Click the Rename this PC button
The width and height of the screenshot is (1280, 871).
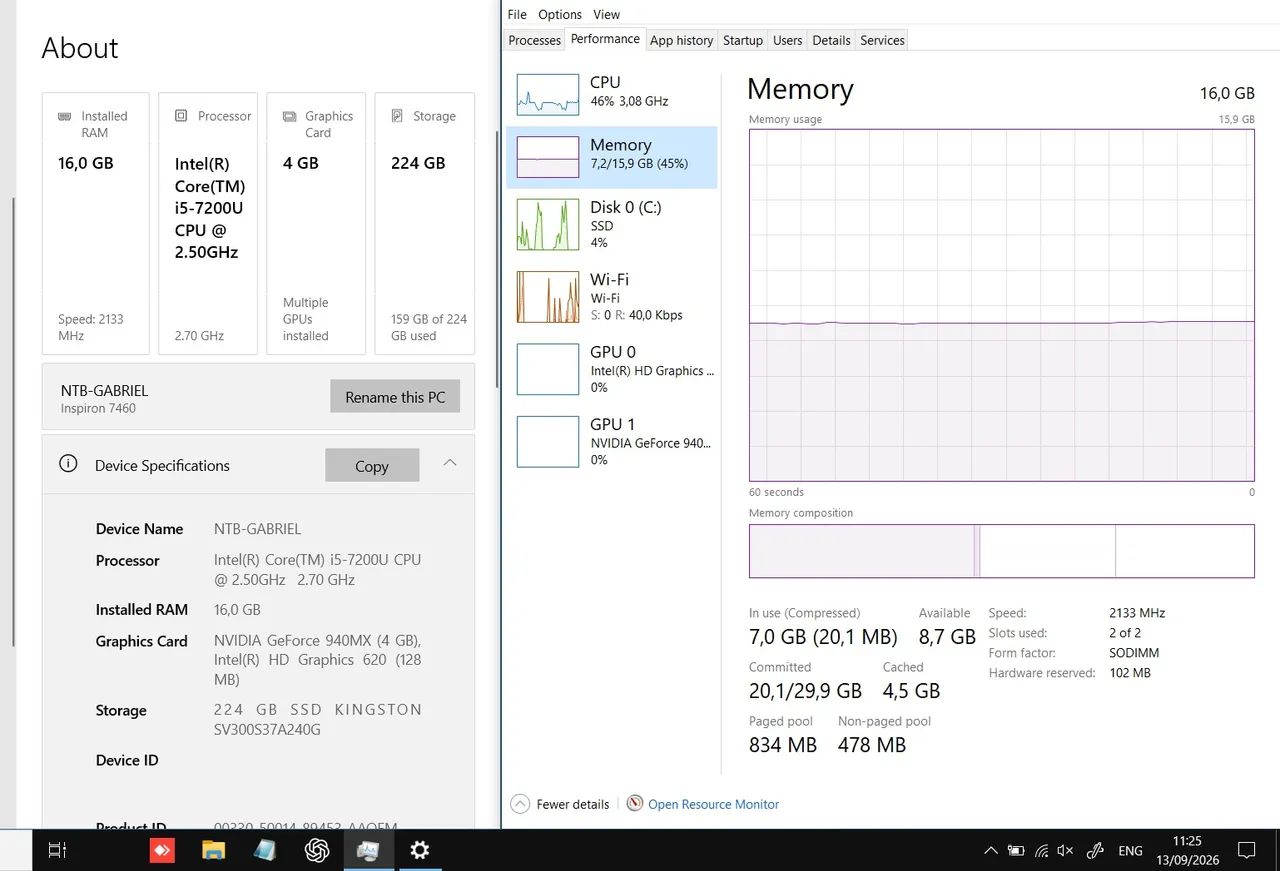coord(395,396)
